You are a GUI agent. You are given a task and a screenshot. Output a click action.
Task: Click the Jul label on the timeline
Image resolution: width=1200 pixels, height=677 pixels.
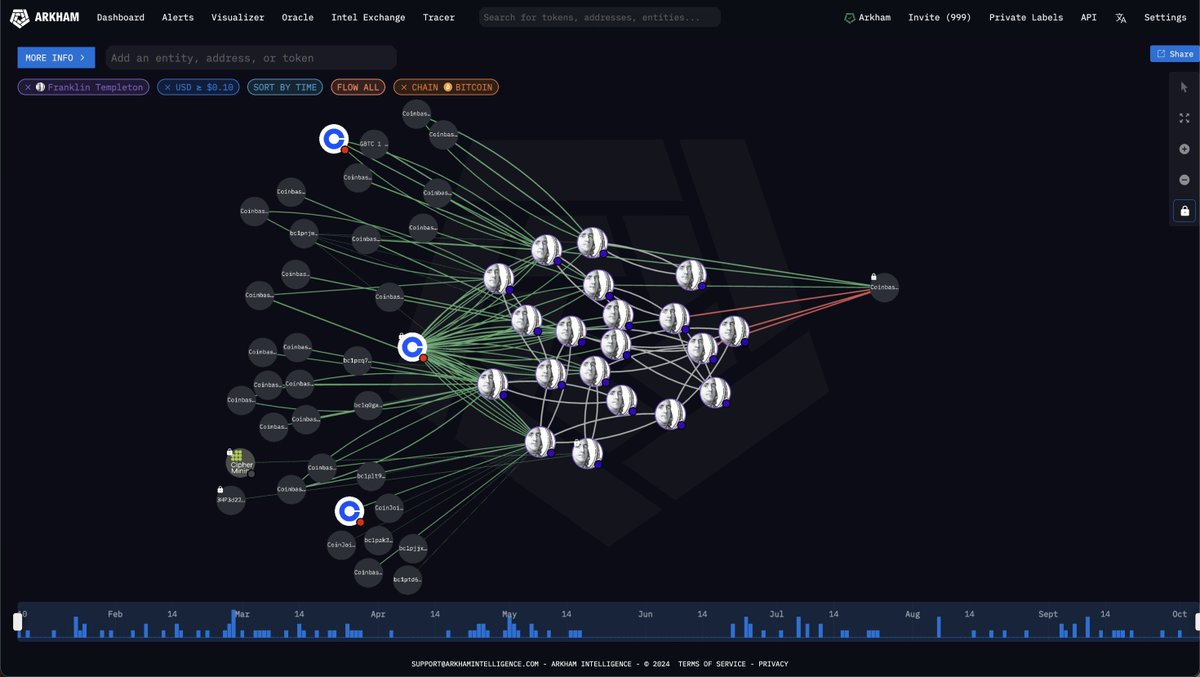point(777,614)
